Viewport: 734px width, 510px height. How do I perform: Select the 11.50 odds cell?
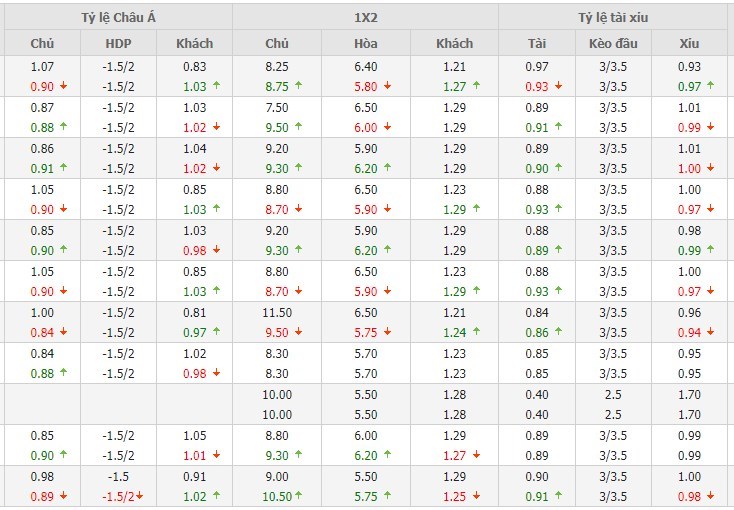[x=277, y=312]
